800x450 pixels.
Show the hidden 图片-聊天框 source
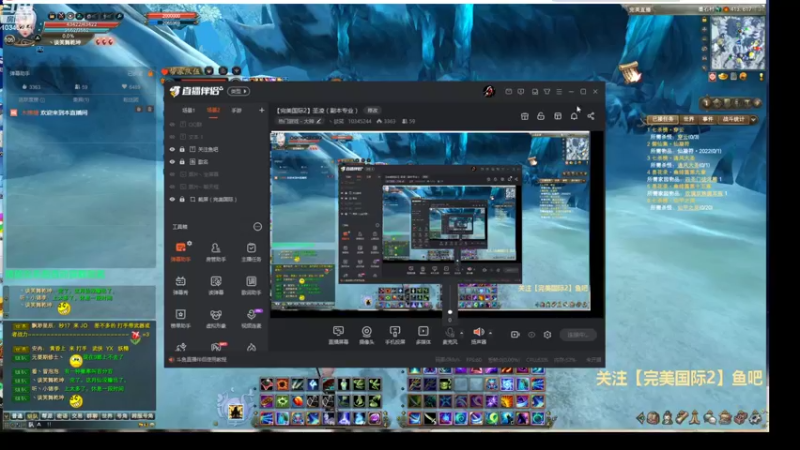[x=172, y=187]
